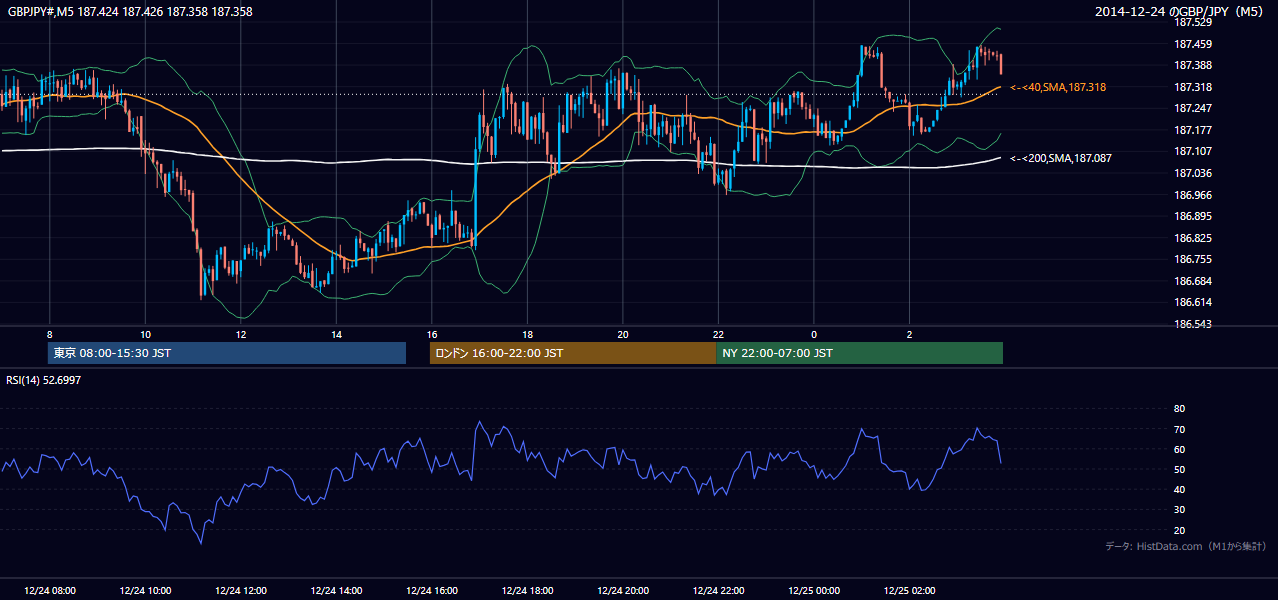Click the 186.825 price axis label
The height and width of the screenshot is (600, 1278).
(1192, 238)
